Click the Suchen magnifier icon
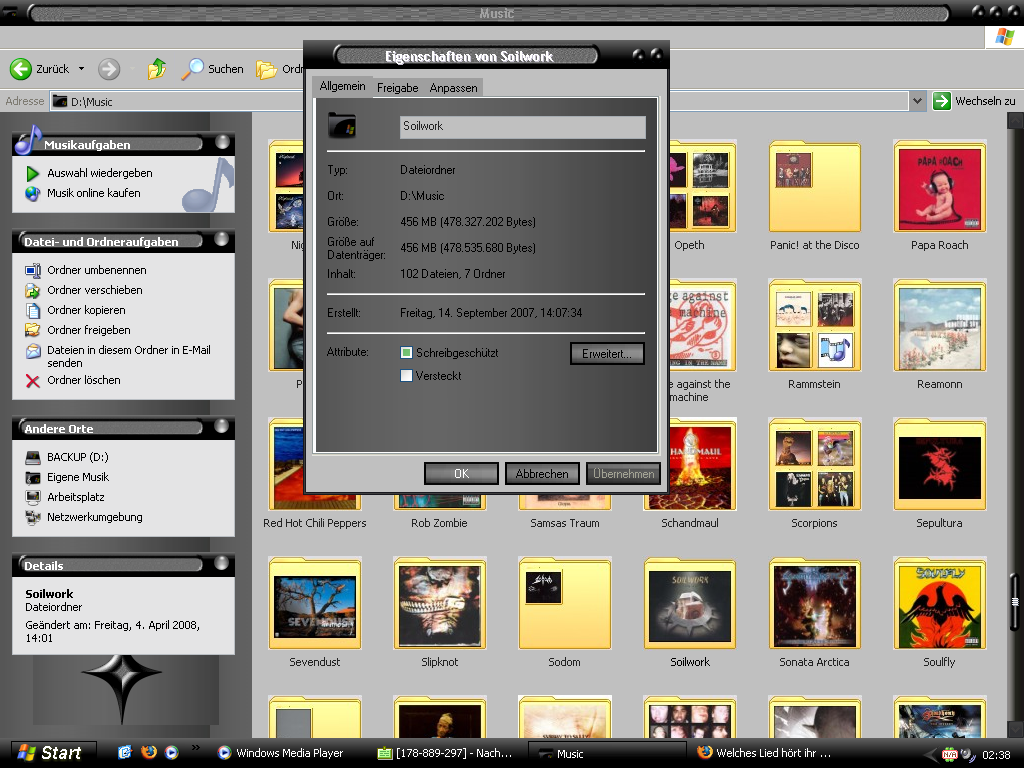Viewport: 1024px width, 768px height. (192, 69)
